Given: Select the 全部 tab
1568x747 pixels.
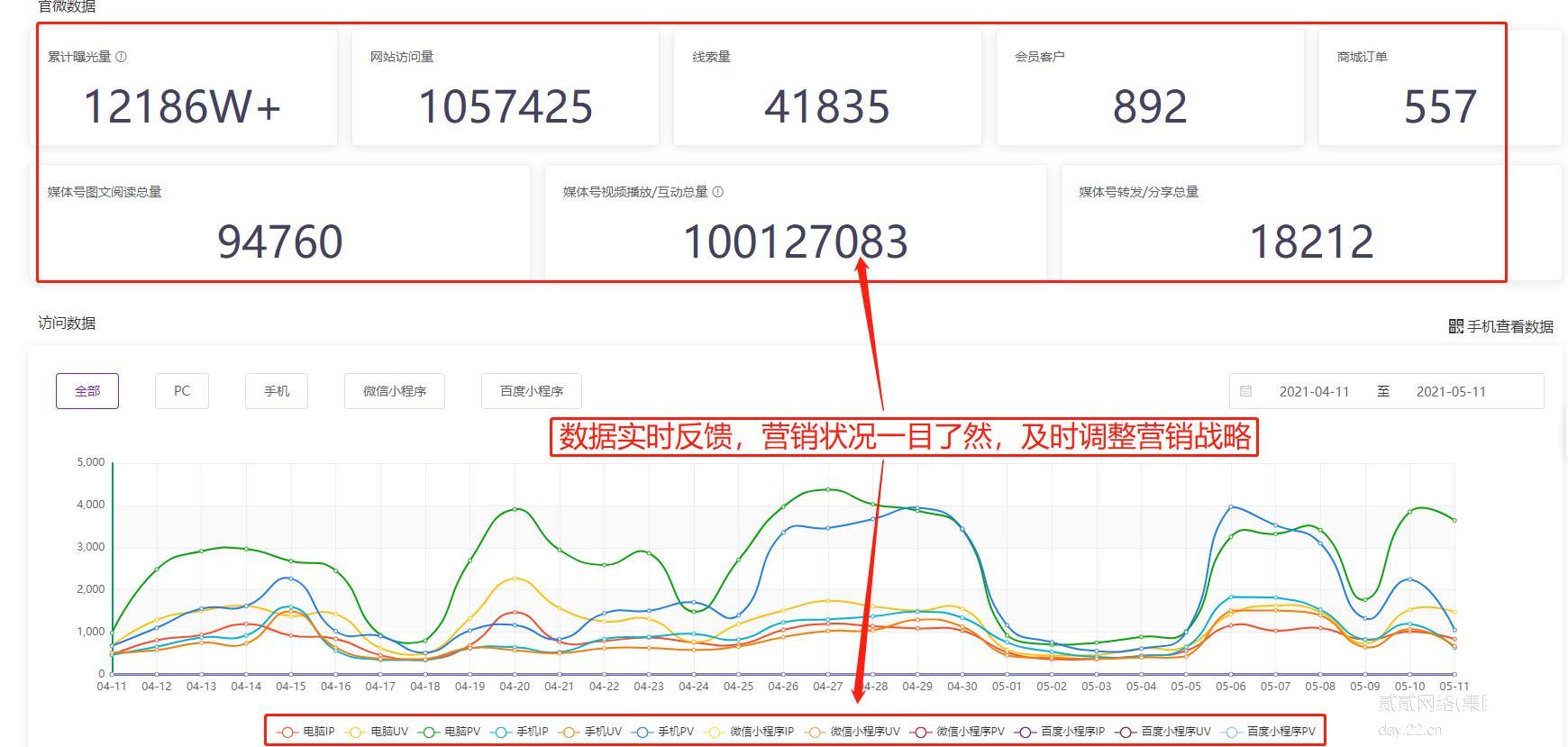Looking at the screenshot, I should tap(87, 391).
